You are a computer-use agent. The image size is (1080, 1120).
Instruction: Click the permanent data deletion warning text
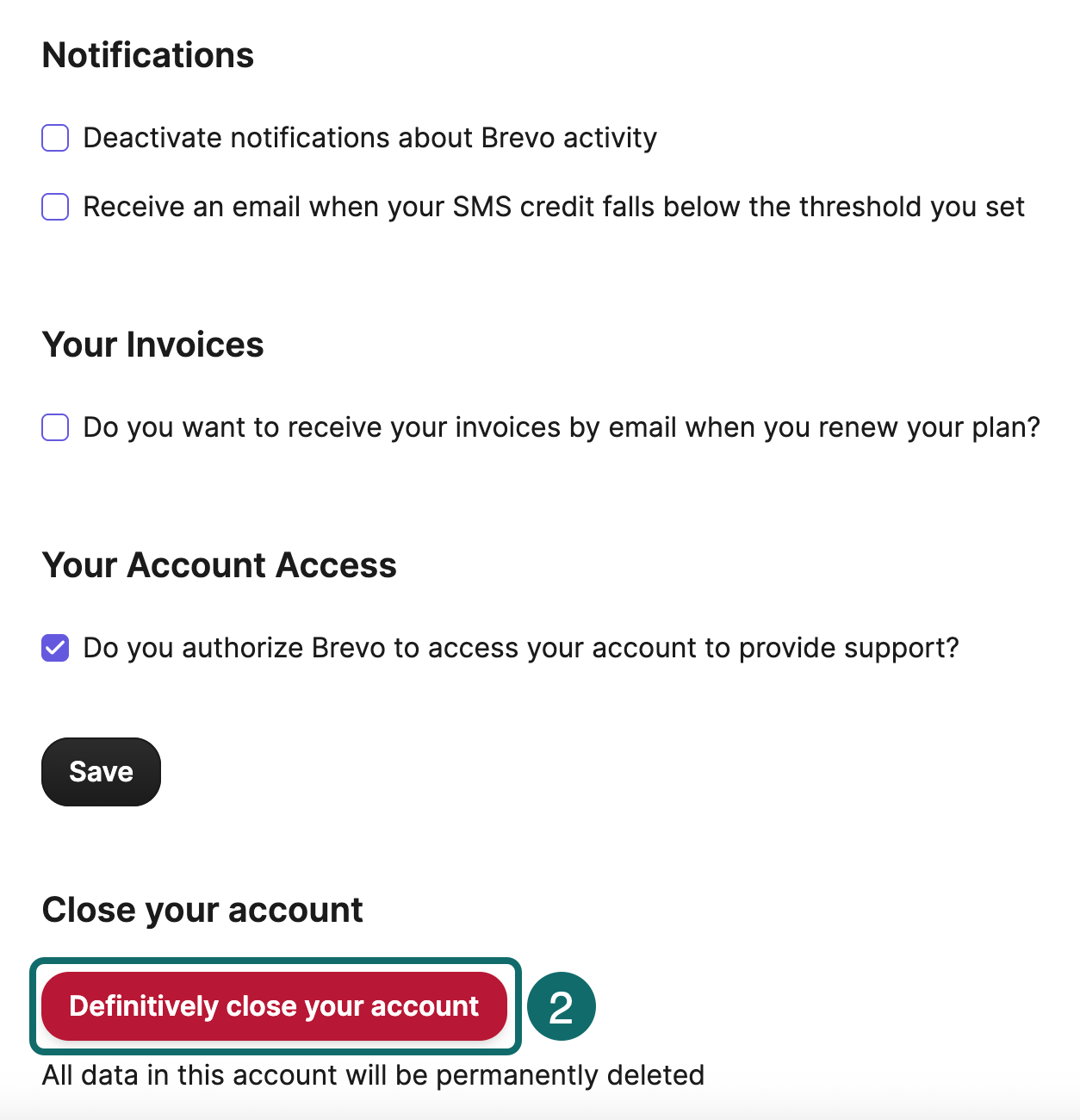click(x=373, y=1074)
